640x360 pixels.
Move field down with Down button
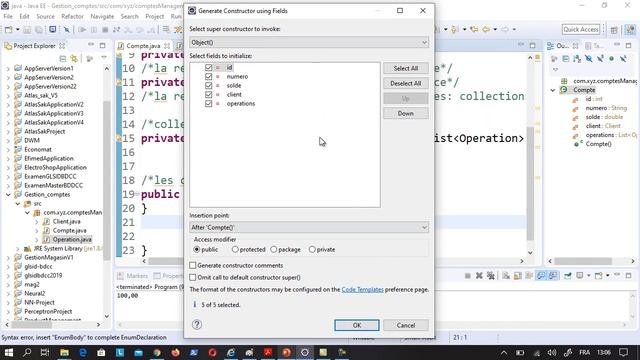click(x=406, y=113)
